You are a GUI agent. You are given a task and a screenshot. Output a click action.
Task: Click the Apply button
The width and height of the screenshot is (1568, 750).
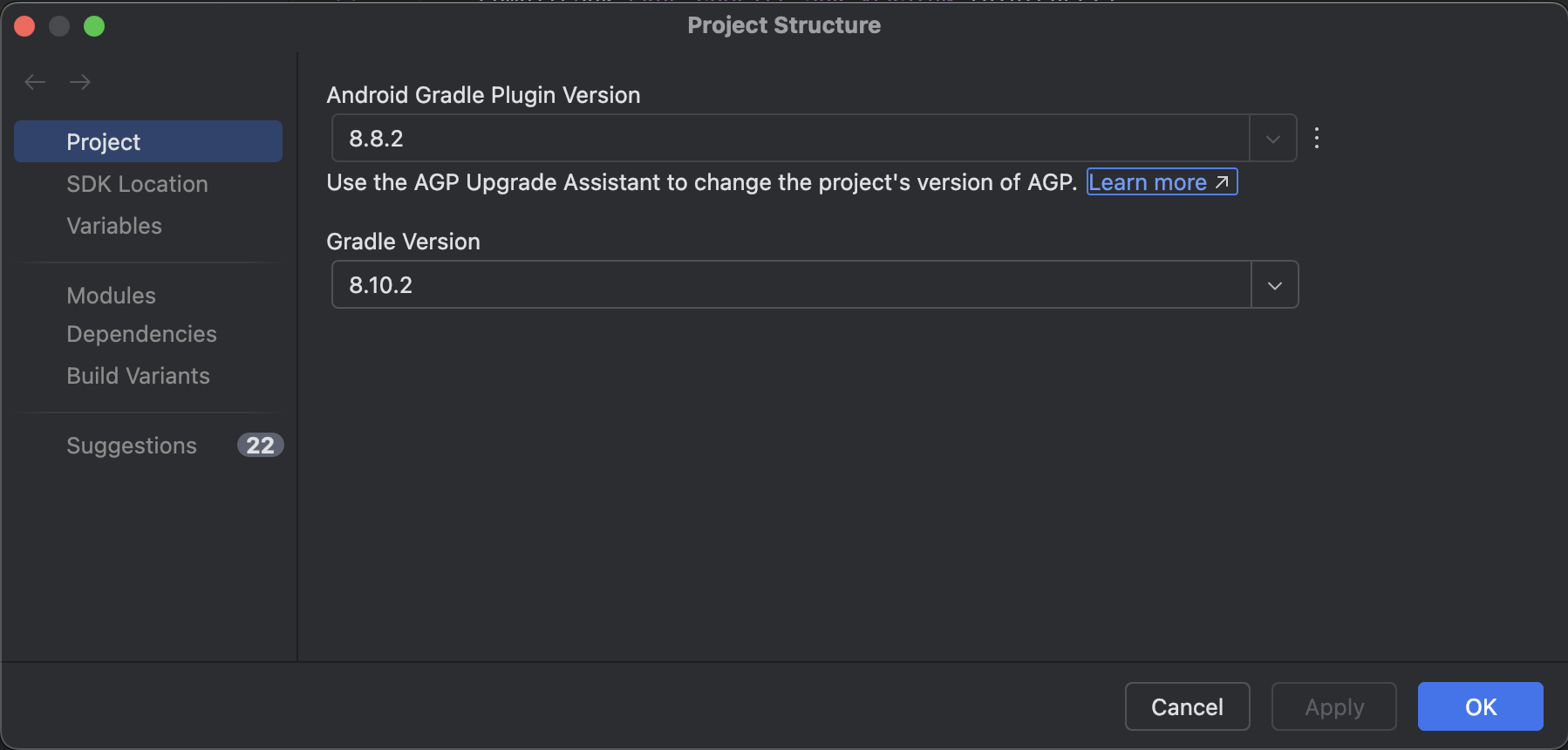(x=1334, y=706)
